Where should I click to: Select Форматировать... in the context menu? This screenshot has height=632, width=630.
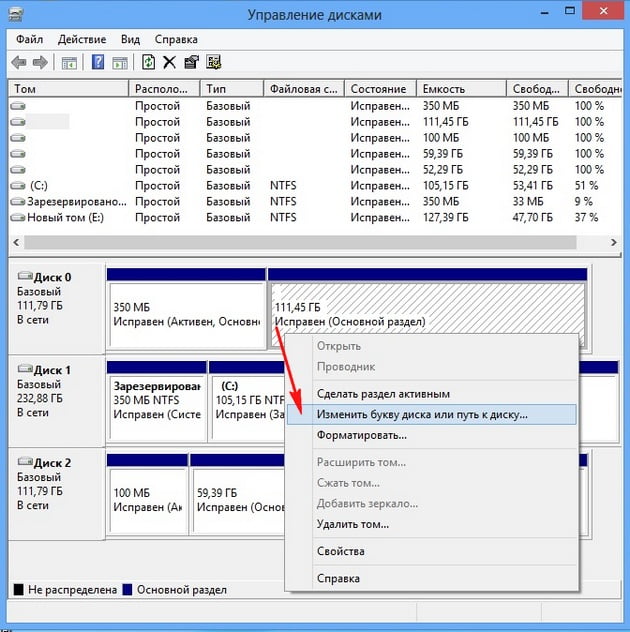click(361, 435)
